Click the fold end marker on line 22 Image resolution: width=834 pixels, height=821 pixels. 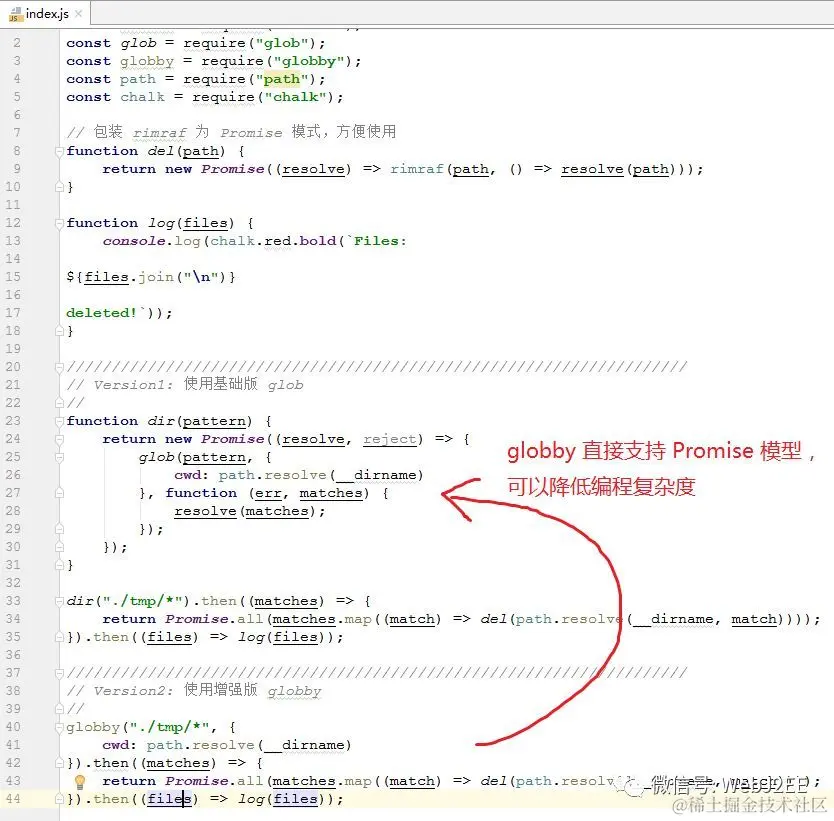coord(59,403)
